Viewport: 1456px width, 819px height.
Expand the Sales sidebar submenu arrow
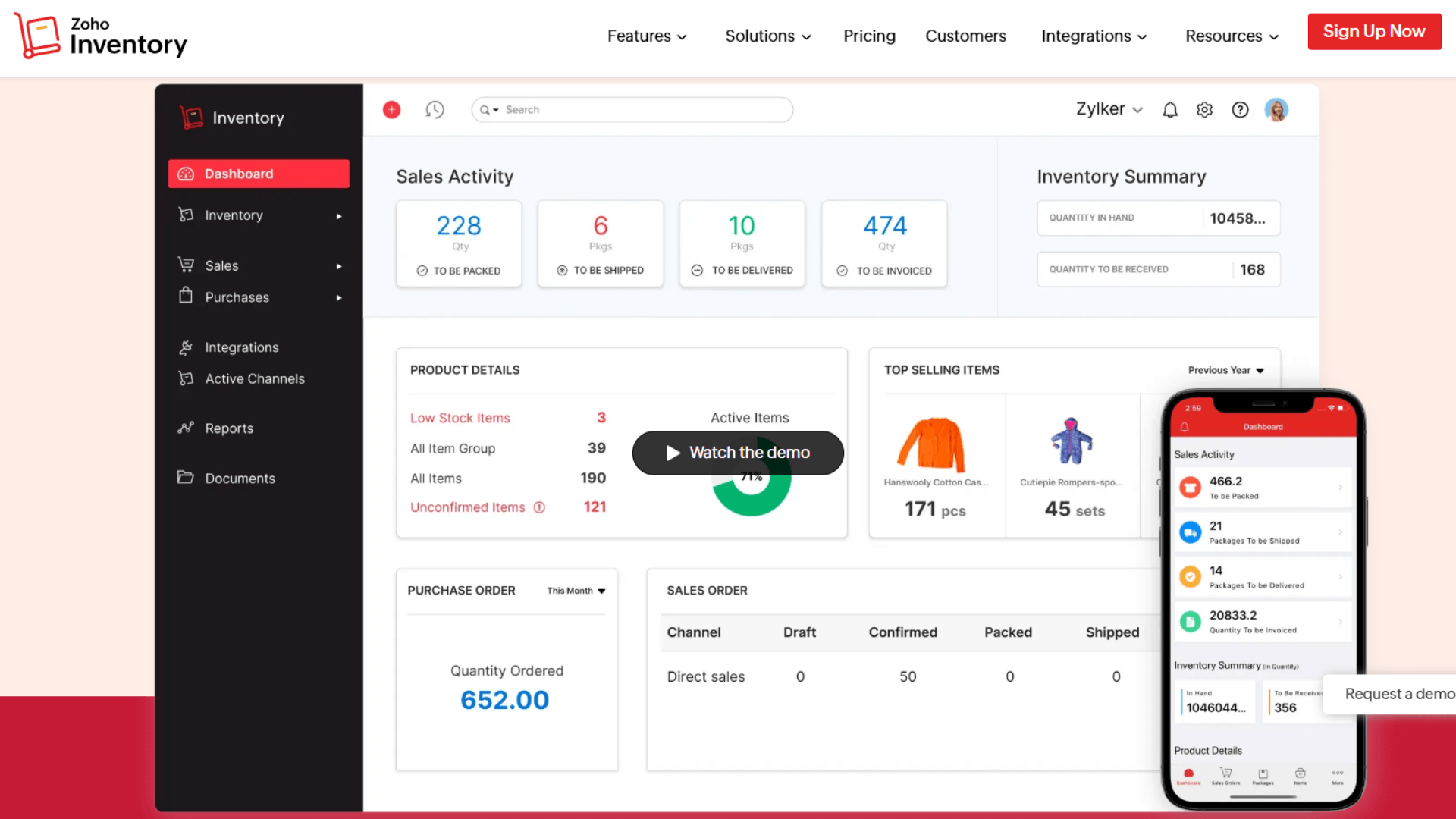[339, 266]
